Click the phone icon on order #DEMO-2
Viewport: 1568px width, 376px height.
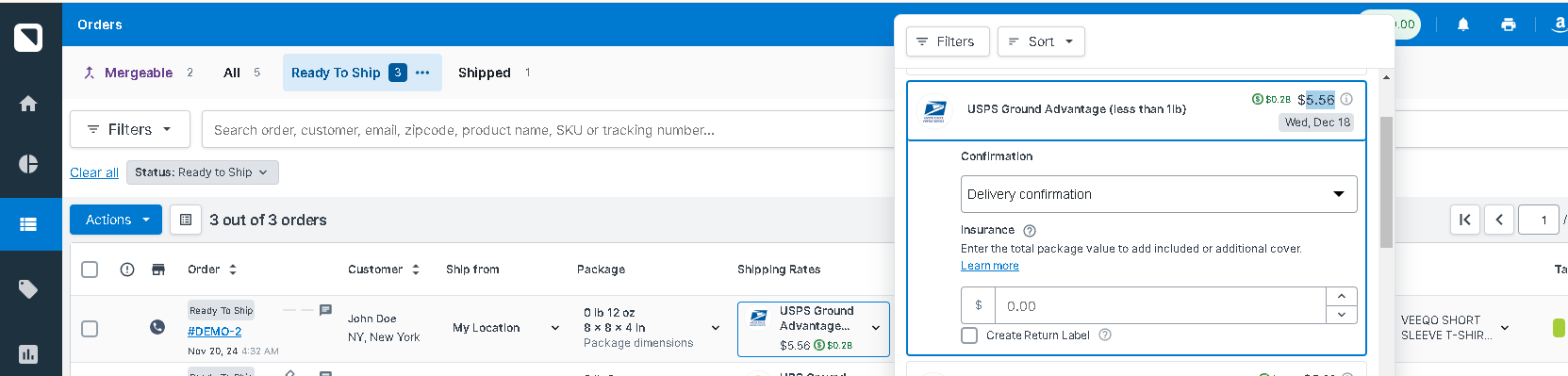pos(157,327)
